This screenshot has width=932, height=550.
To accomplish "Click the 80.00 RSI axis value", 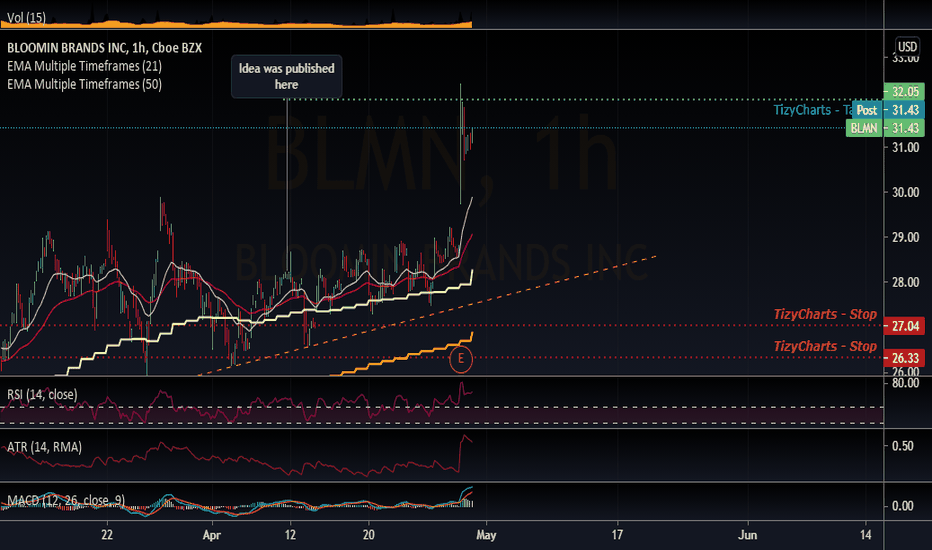I will 905,383.
